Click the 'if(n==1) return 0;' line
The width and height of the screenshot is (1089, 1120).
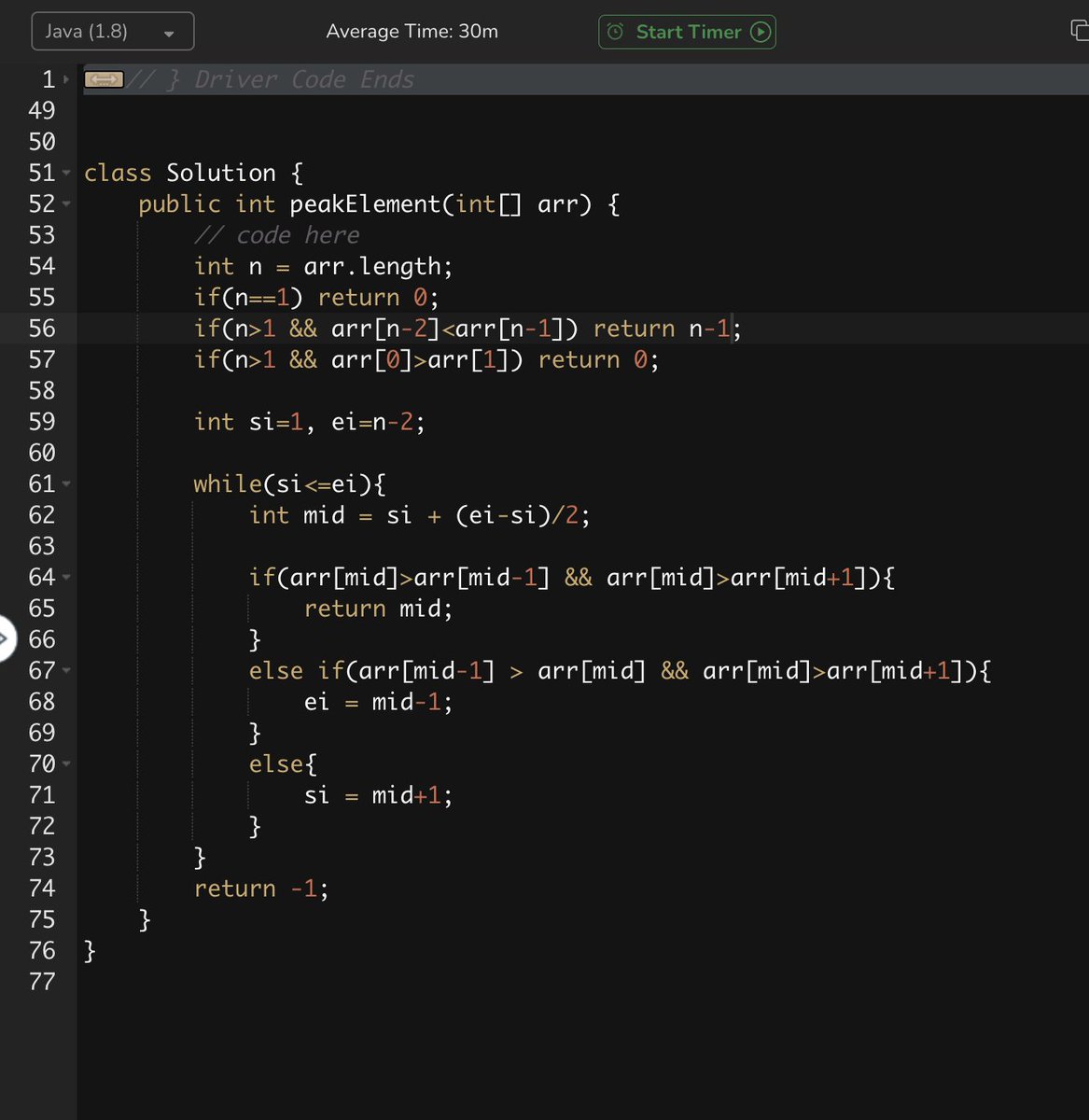(x=316, y=298)
